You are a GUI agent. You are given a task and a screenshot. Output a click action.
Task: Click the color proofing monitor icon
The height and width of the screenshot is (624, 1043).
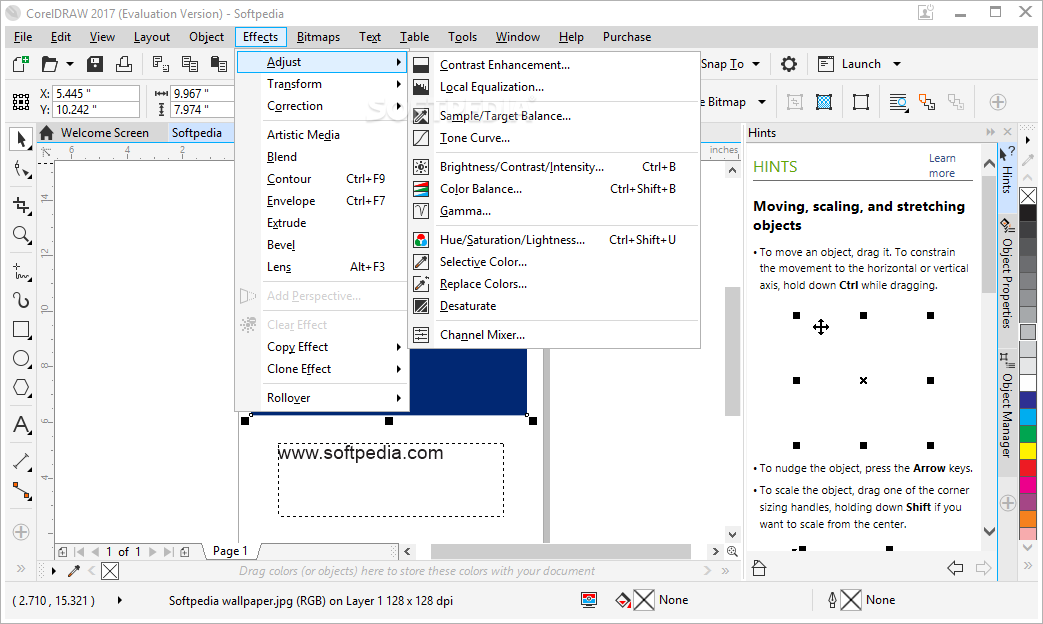tap(589, 600)
